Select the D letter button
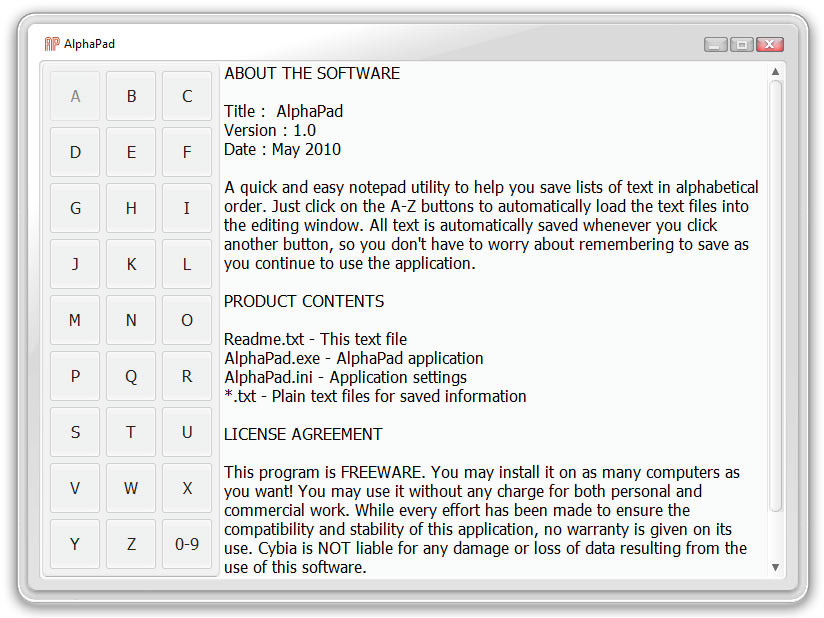 click(x=75, y=153)
